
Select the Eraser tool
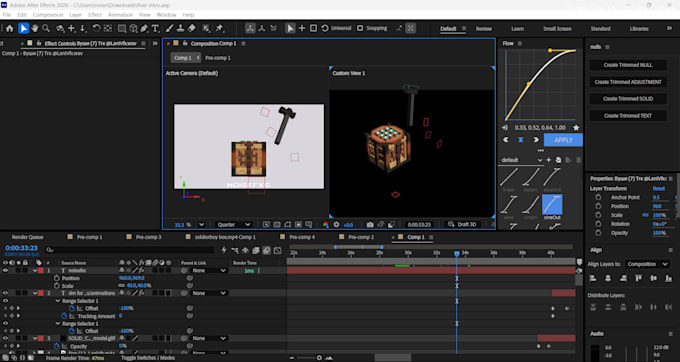click(x=192, y=29)
